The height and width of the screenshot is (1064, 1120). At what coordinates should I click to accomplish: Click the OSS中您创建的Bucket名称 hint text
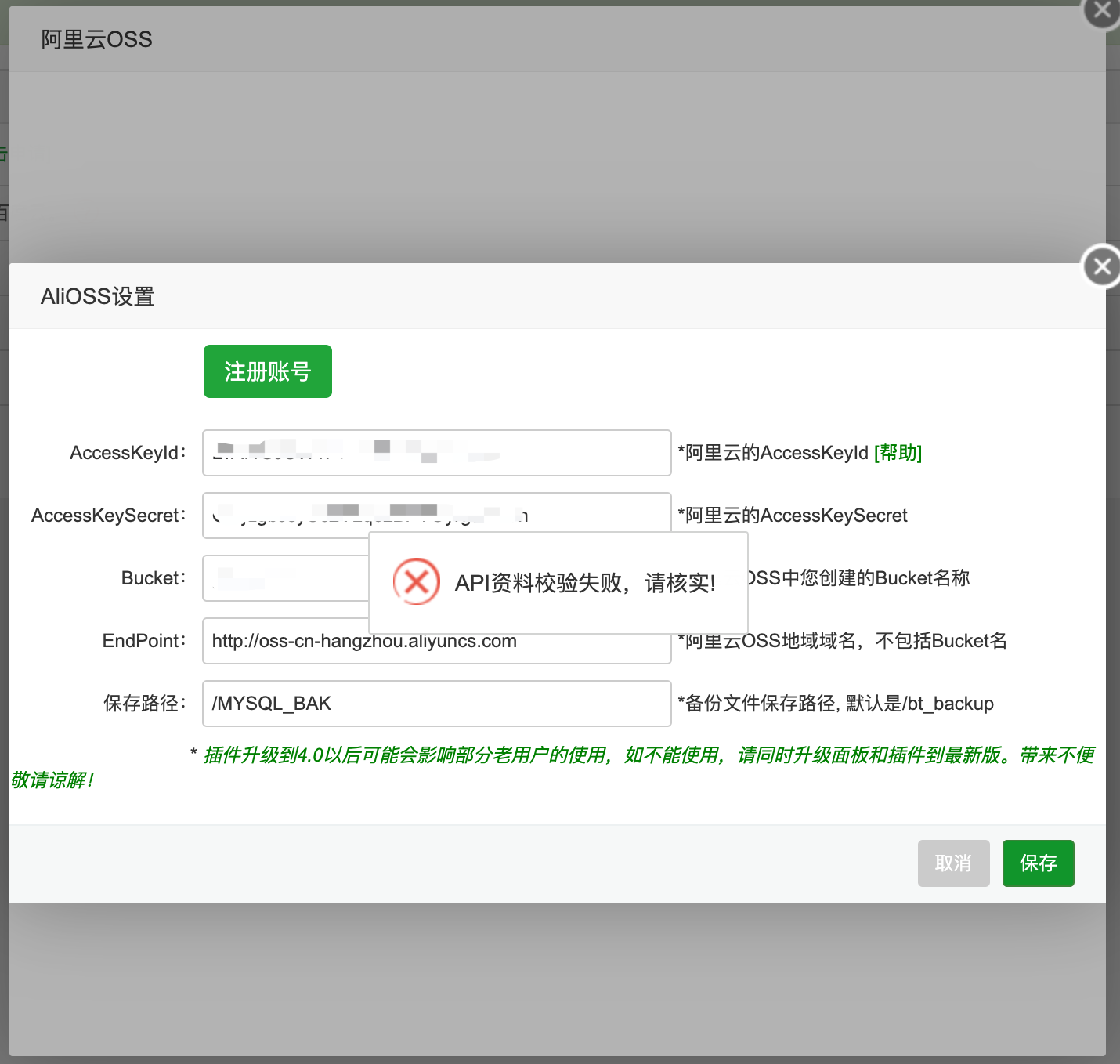click(859, 578)
